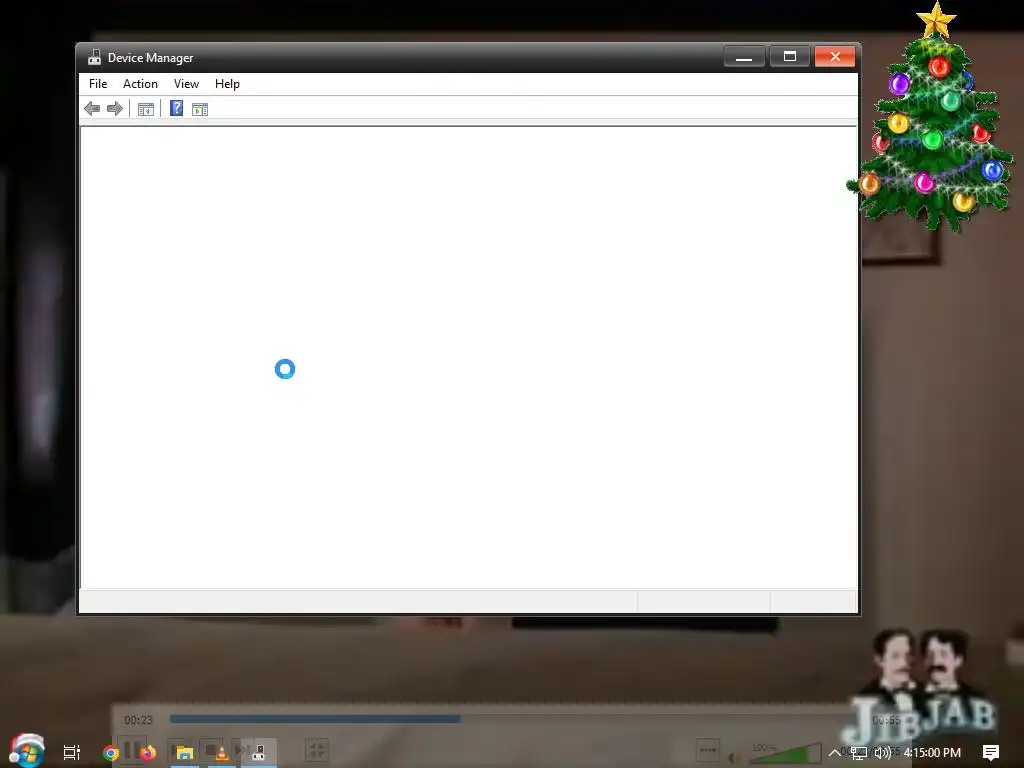Click the Forward arrow in Device Manager toolbar
The height and width of the screenshot is (768, 1024).
click(115, 108)
